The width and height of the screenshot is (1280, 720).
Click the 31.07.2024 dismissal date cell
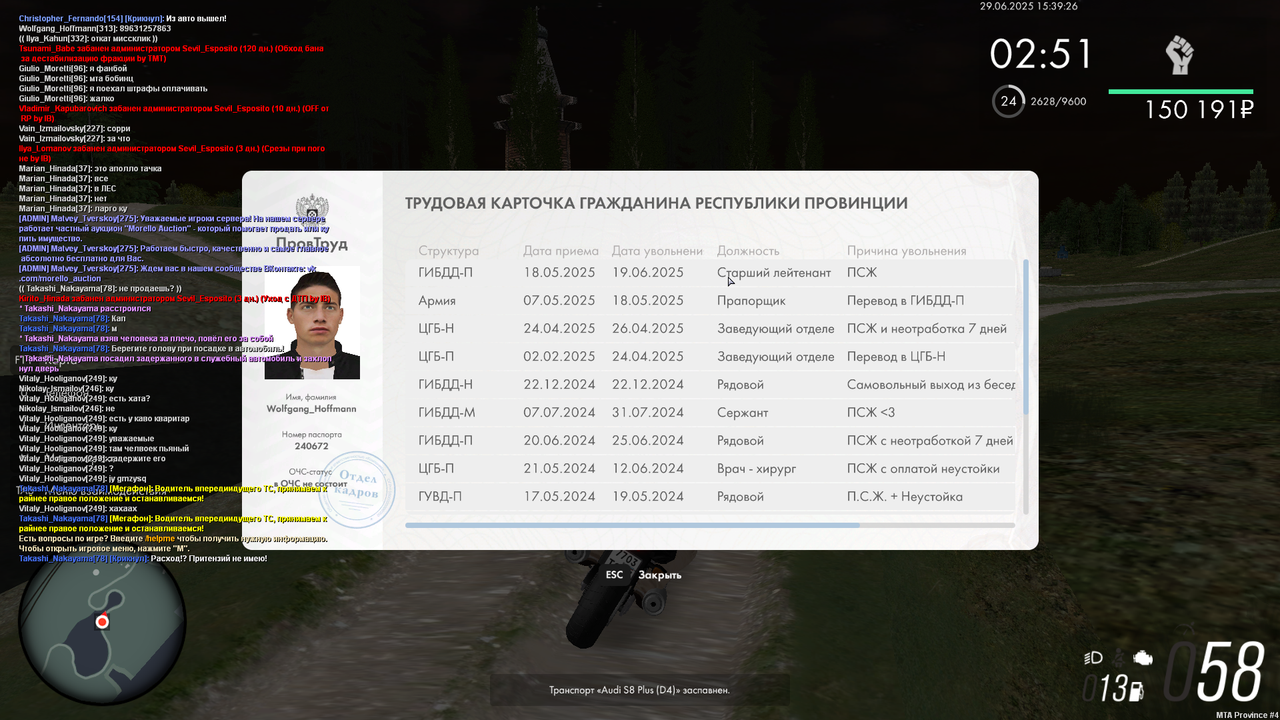pos(648,412)
